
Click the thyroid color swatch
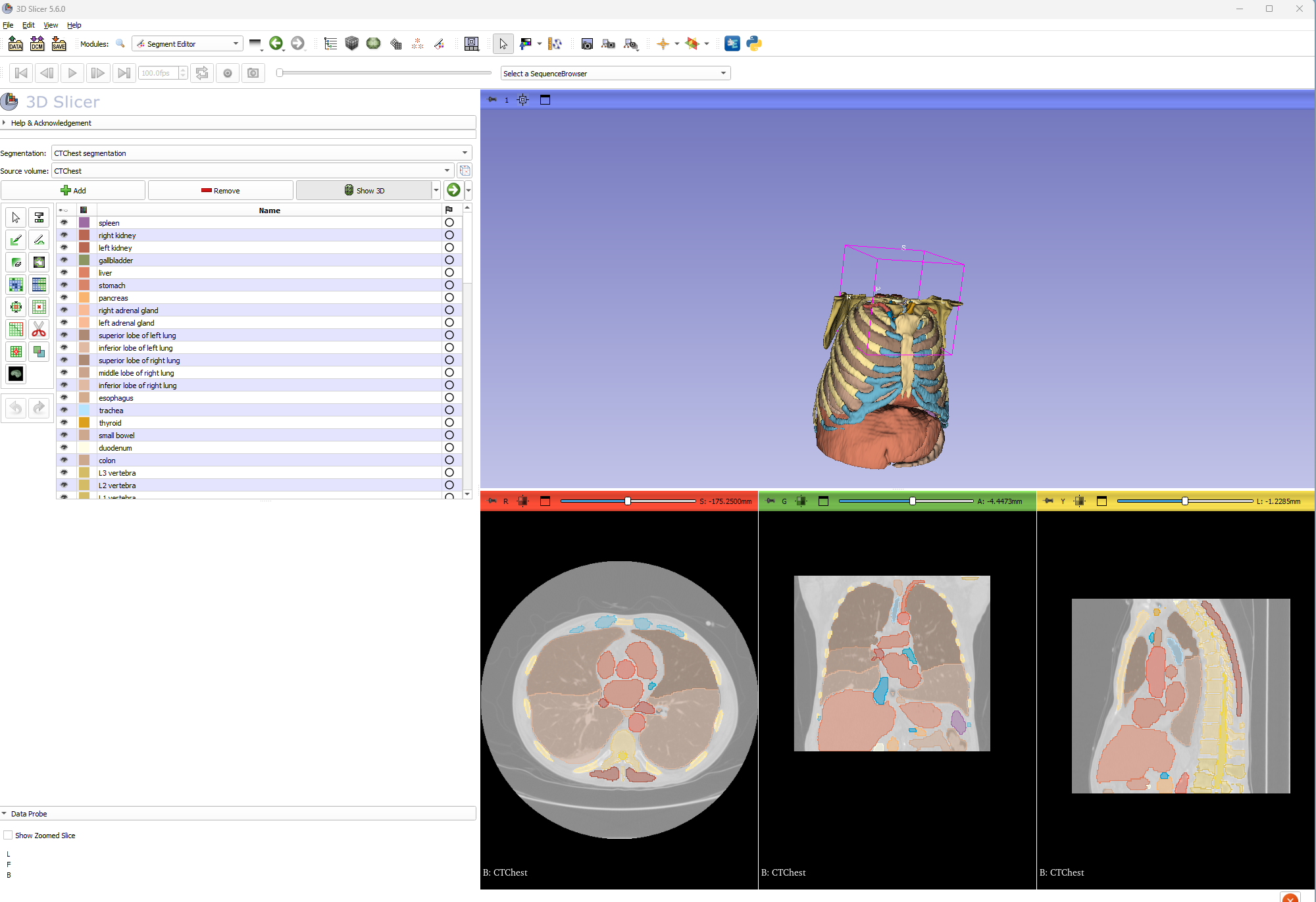tap(84, 423)
